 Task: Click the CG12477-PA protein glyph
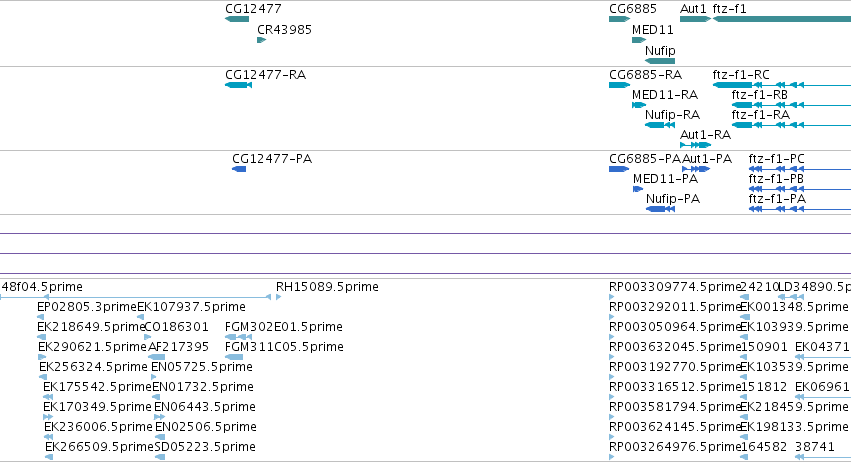[239, 169]
